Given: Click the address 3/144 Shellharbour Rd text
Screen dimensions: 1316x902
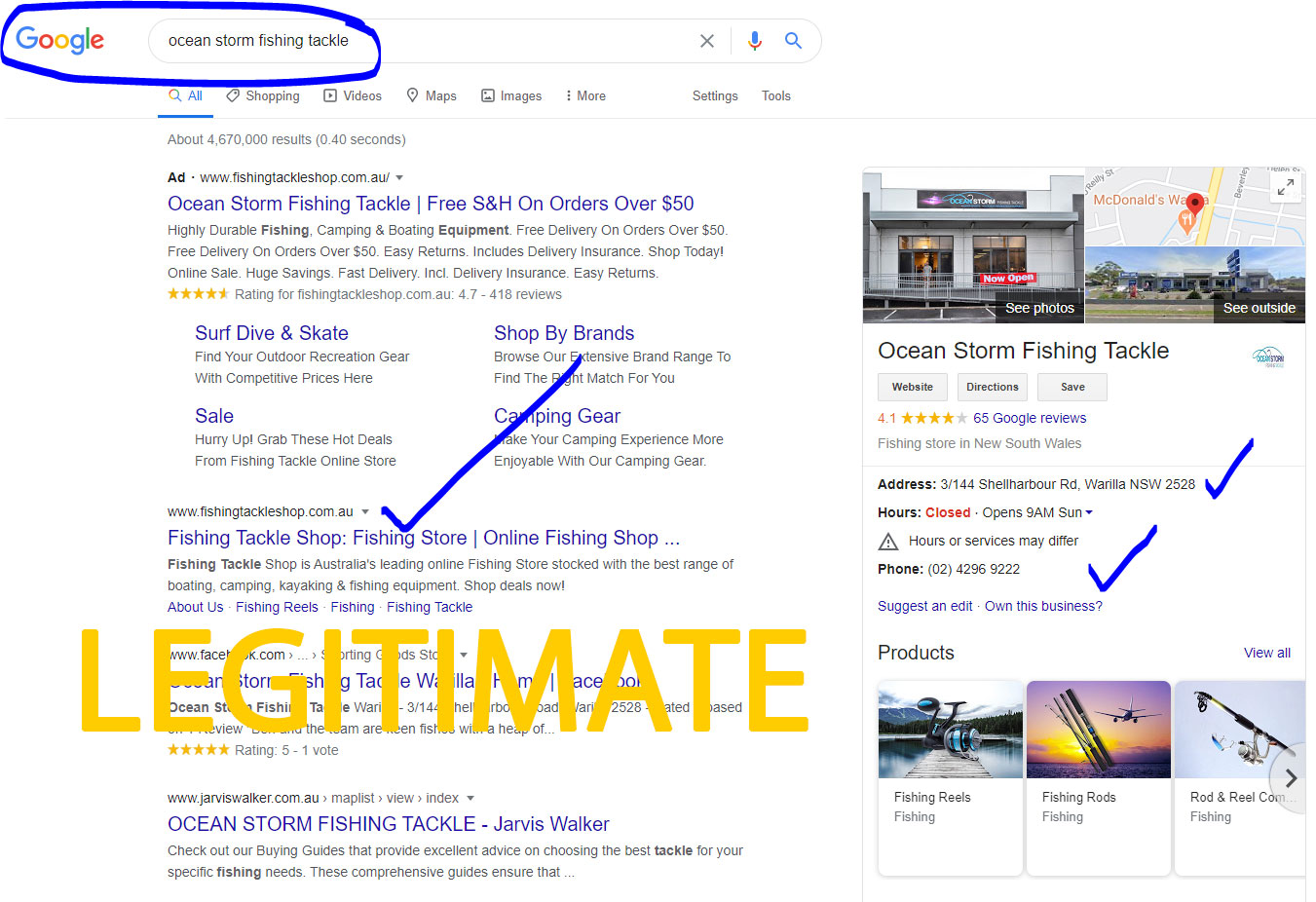Looking at the screenshot, I should (1068, 484).
